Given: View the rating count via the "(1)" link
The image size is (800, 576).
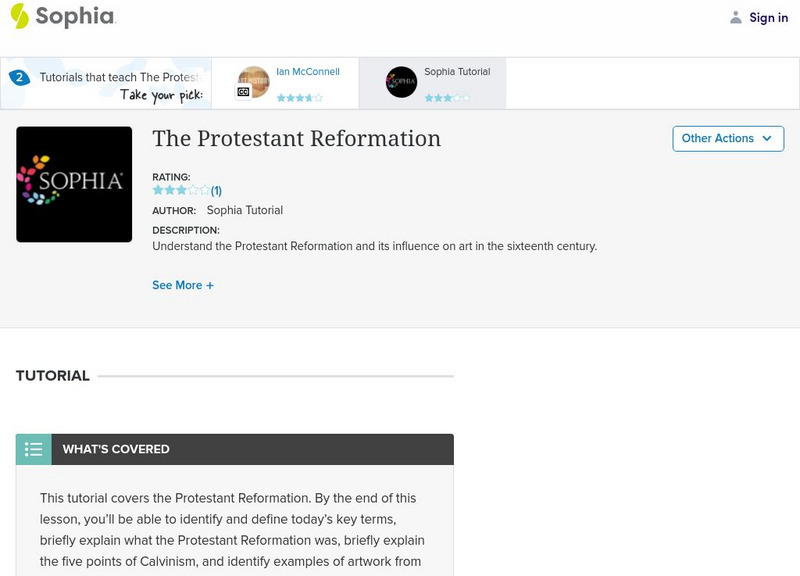Looking at the screenshot, I should click(216, 189).
